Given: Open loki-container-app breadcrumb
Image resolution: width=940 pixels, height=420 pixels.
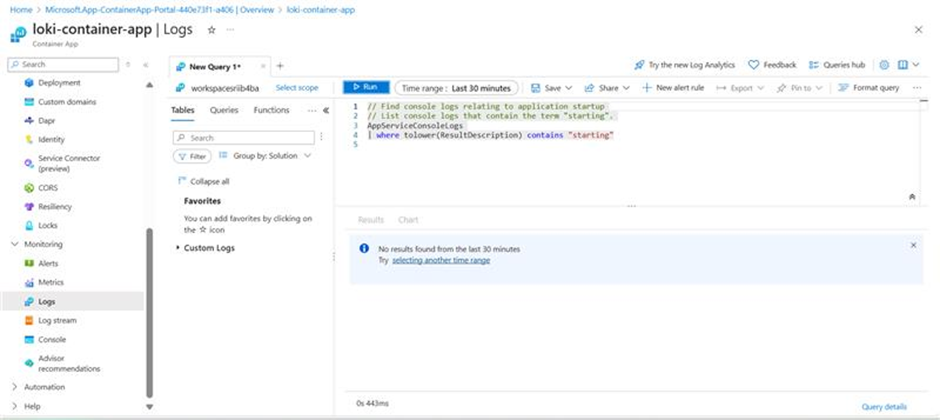Looking at the screenshot, I should pyautogui.click(x=321, y=10).
